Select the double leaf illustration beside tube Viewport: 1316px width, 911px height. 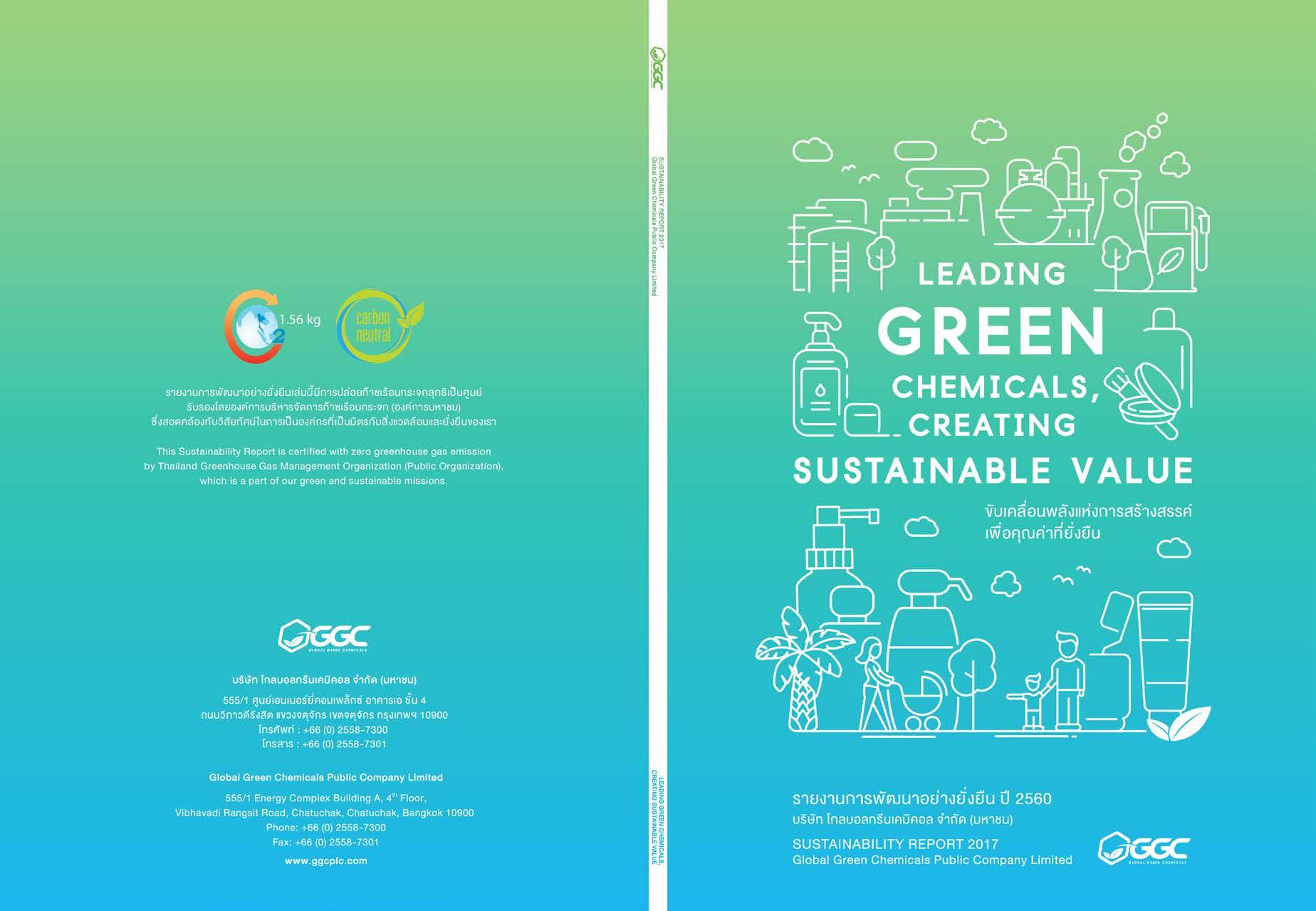pyautogui.click(x=1179, y=724)
